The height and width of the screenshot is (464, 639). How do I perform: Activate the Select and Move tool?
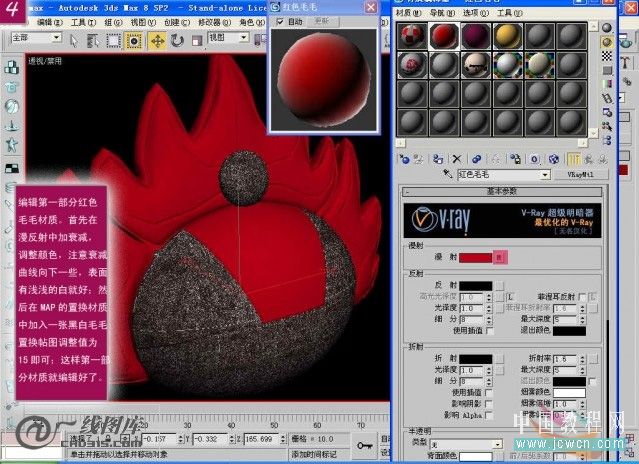click(157, 41)
